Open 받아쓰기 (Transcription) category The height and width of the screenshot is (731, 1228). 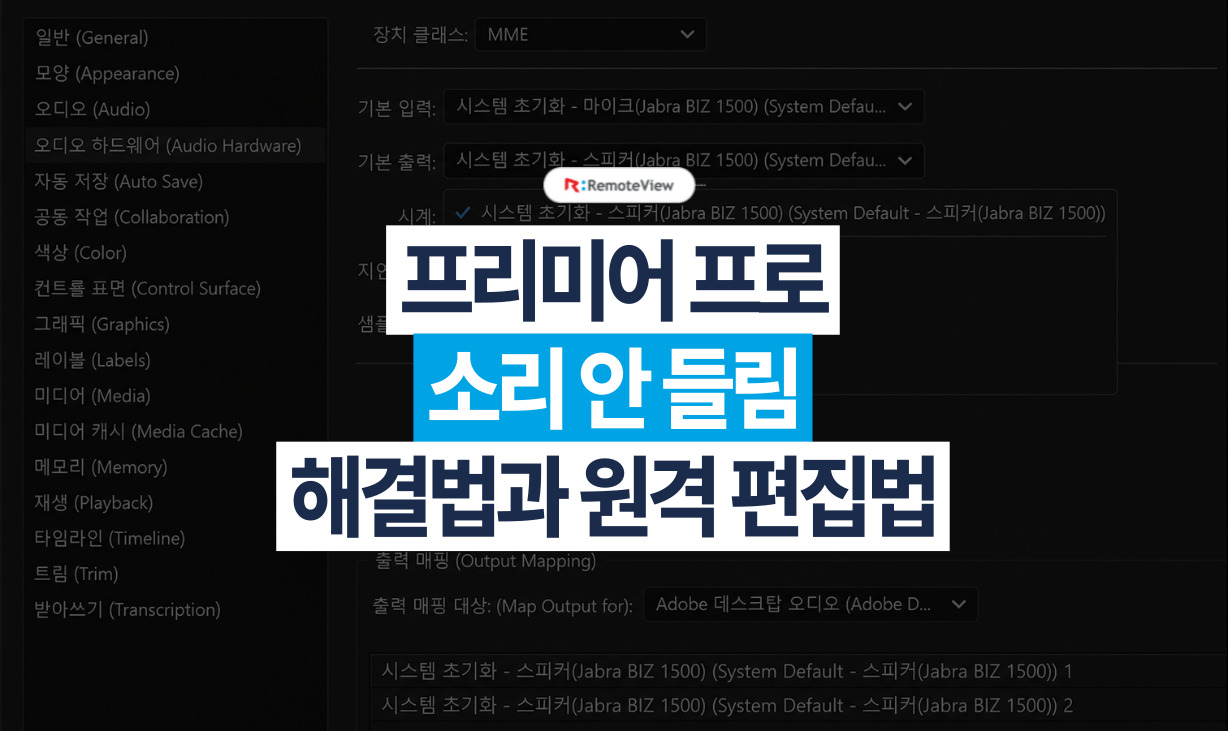tap(127, 610)
